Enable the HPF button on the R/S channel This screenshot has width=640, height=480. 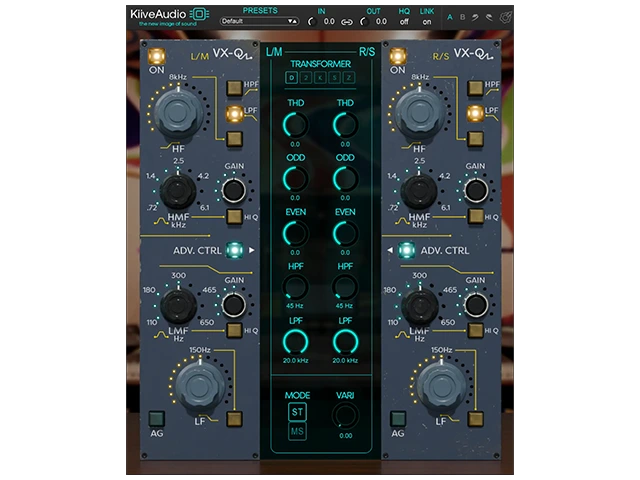pos(476,88)
